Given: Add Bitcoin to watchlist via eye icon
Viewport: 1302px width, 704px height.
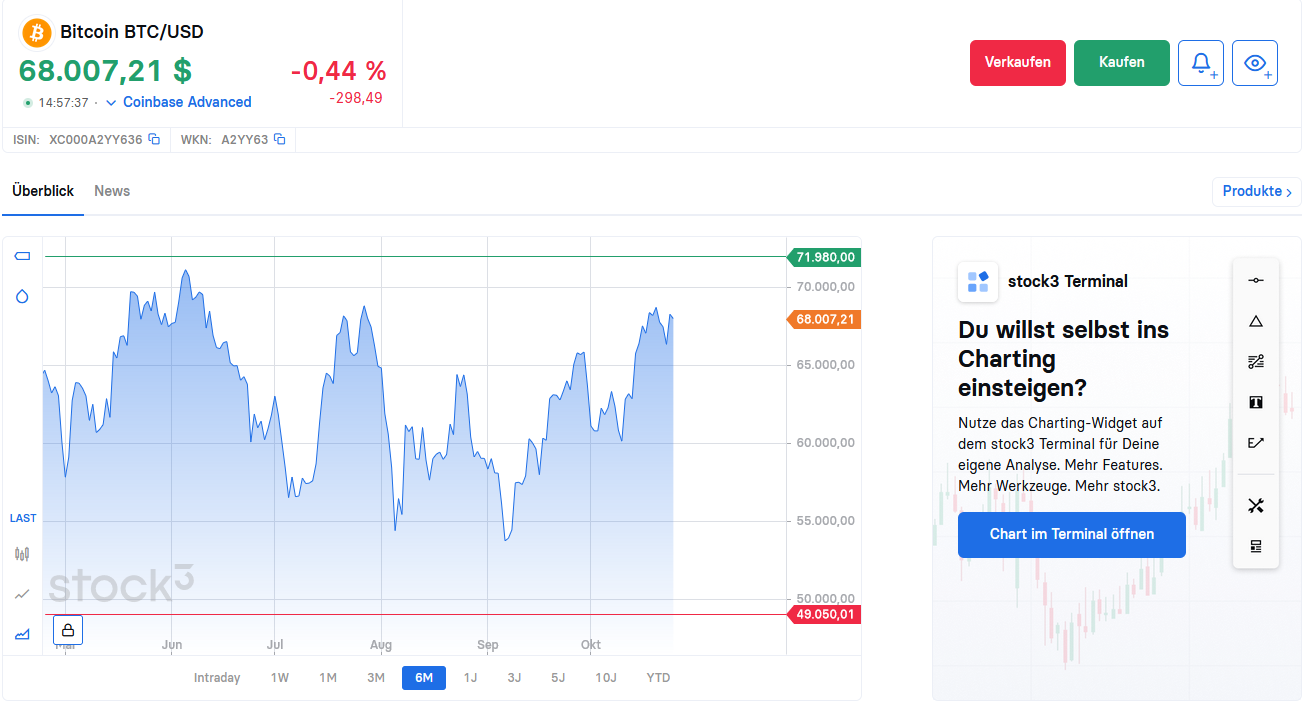Looking at the screenshot, I should coord(1255,63).
